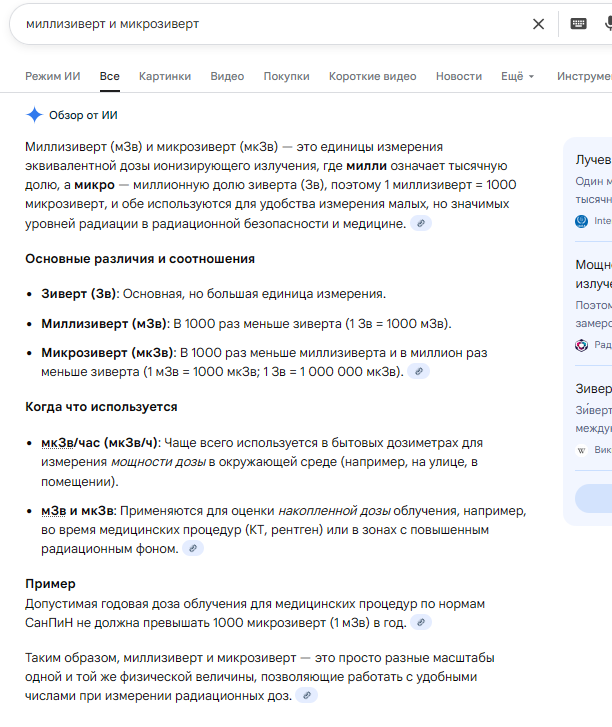Click the link chip after the intro paragraph
The width and height of the screenshot is (612, 727).
(421, 223)
